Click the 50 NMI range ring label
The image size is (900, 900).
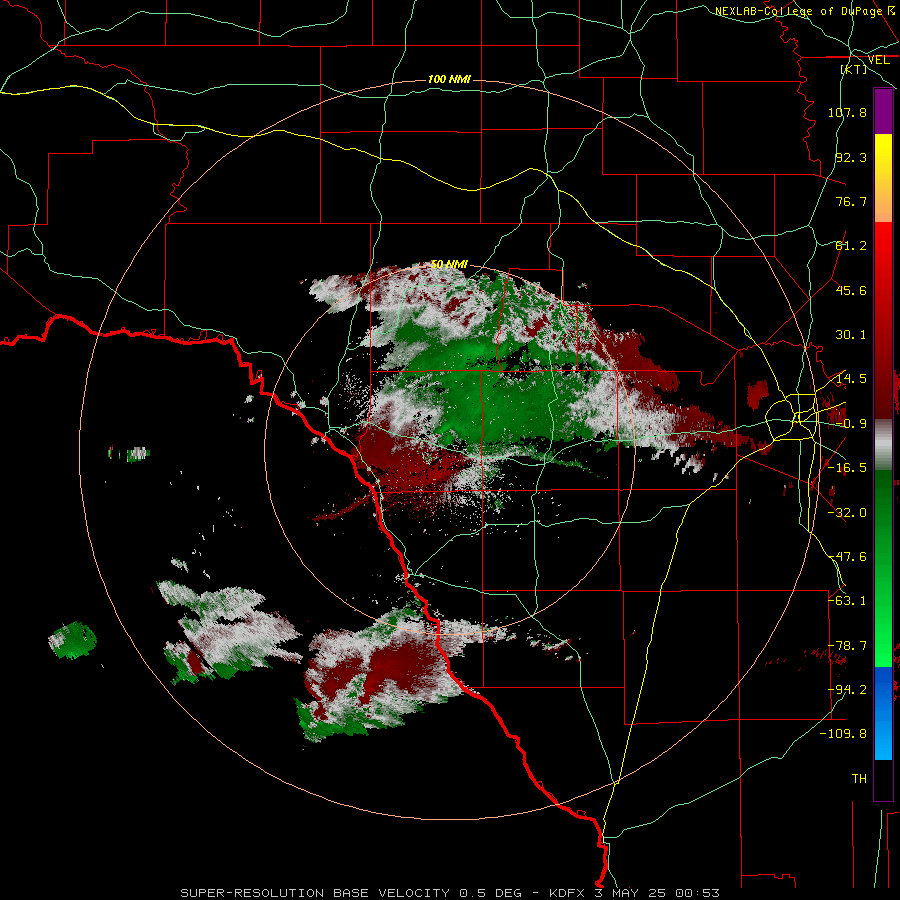pos(449,264)
